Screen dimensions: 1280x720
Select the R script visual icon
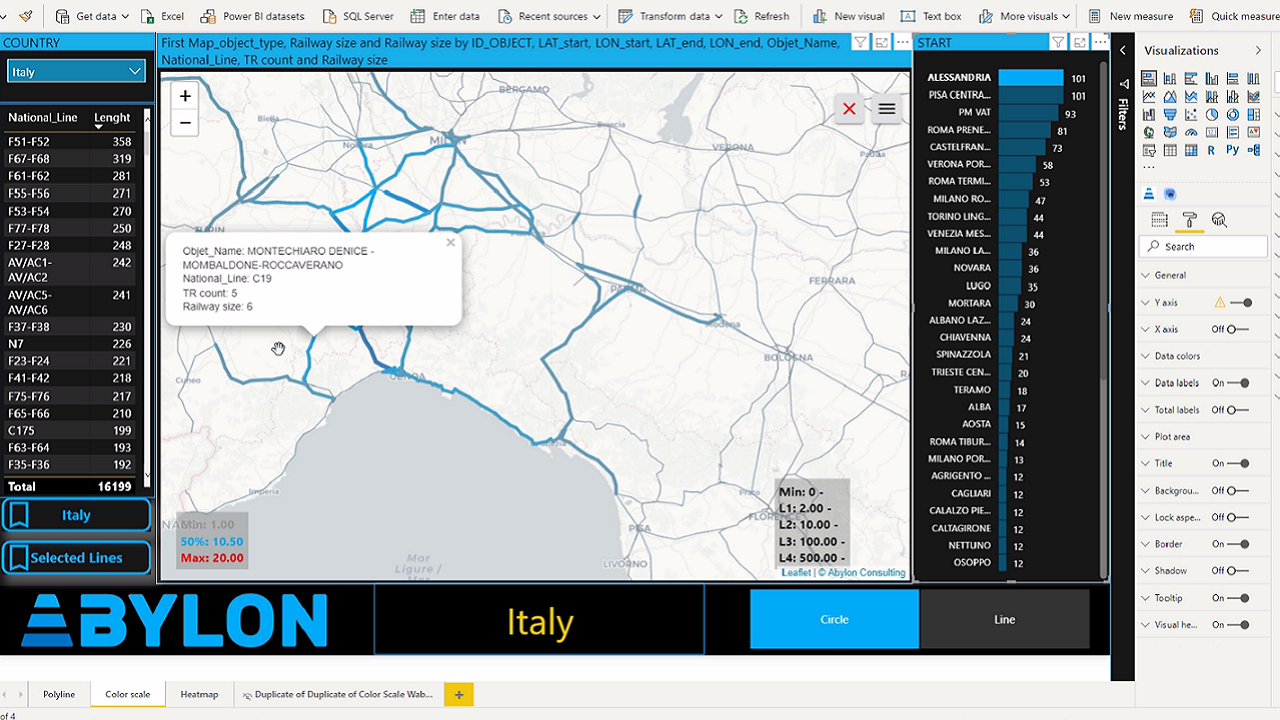(1212, 150)
